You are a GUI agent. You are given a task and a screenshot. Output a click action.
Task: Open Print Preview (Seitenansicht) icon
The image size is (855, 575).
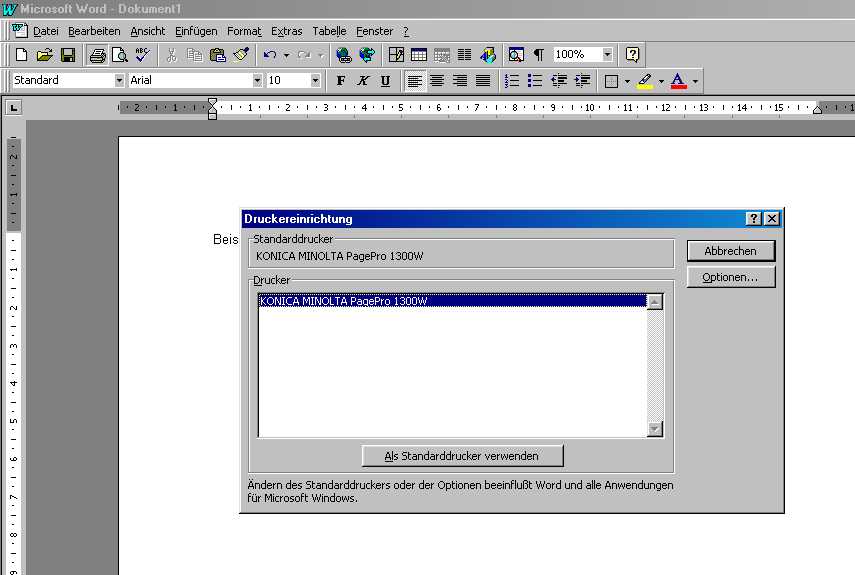(x=119, y=55)
